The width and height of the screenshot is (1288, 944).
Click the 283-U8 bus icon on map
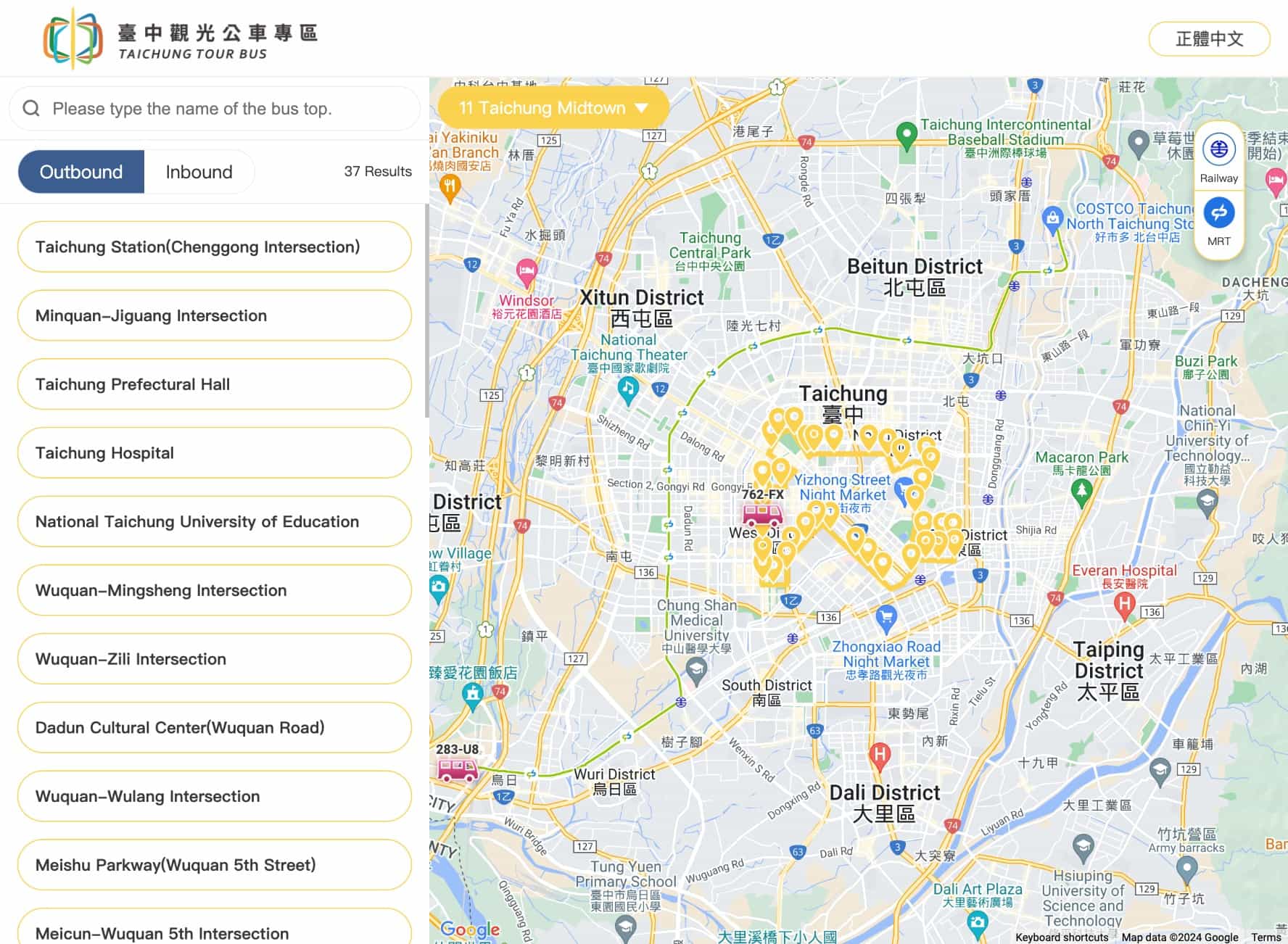457,769
